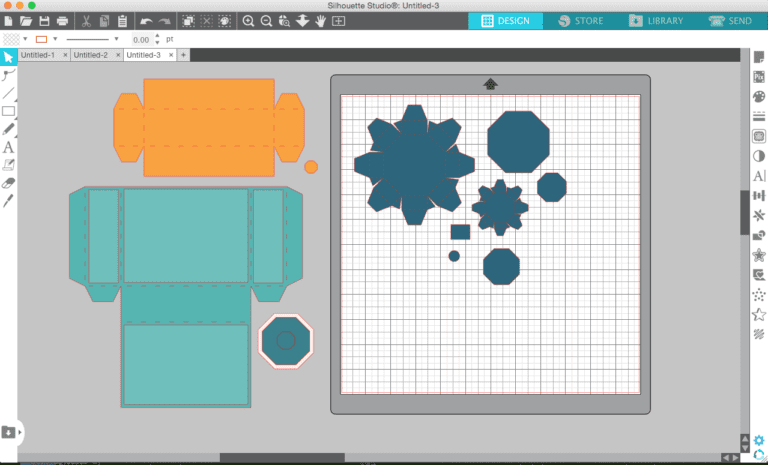Pick the Line drawing tool
Image resolution: width=768 pixels, height=465 pixels.
coord(9,93)
